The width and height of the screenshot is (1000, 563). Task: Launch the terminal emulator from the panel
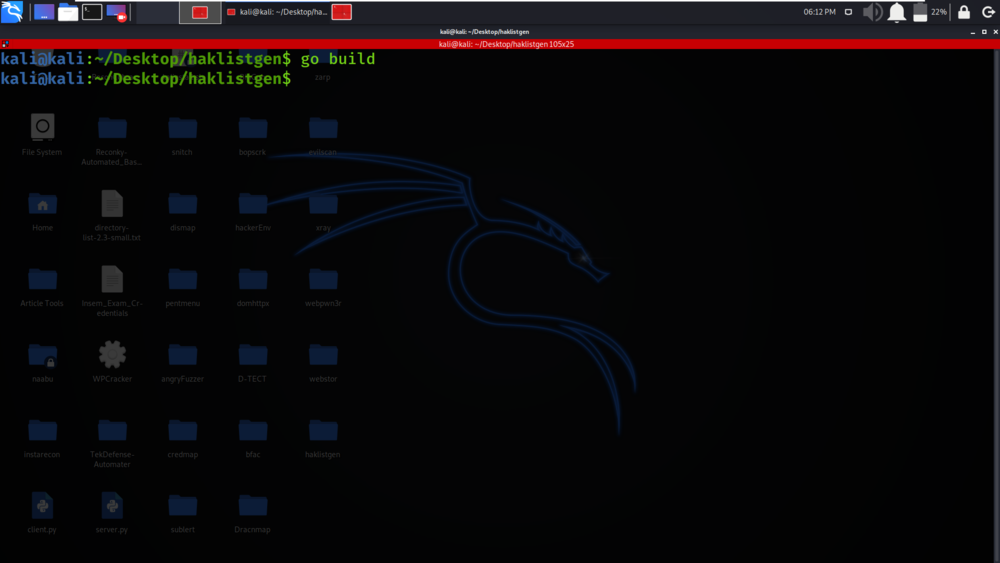(92, 11)
